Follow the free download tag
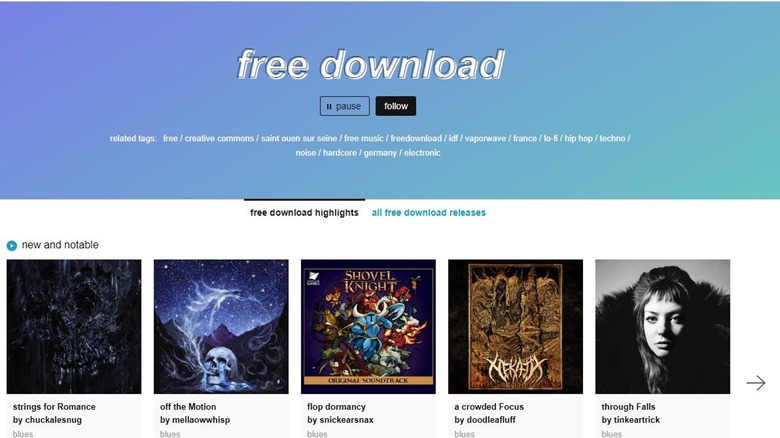 (x=395, y=106)
